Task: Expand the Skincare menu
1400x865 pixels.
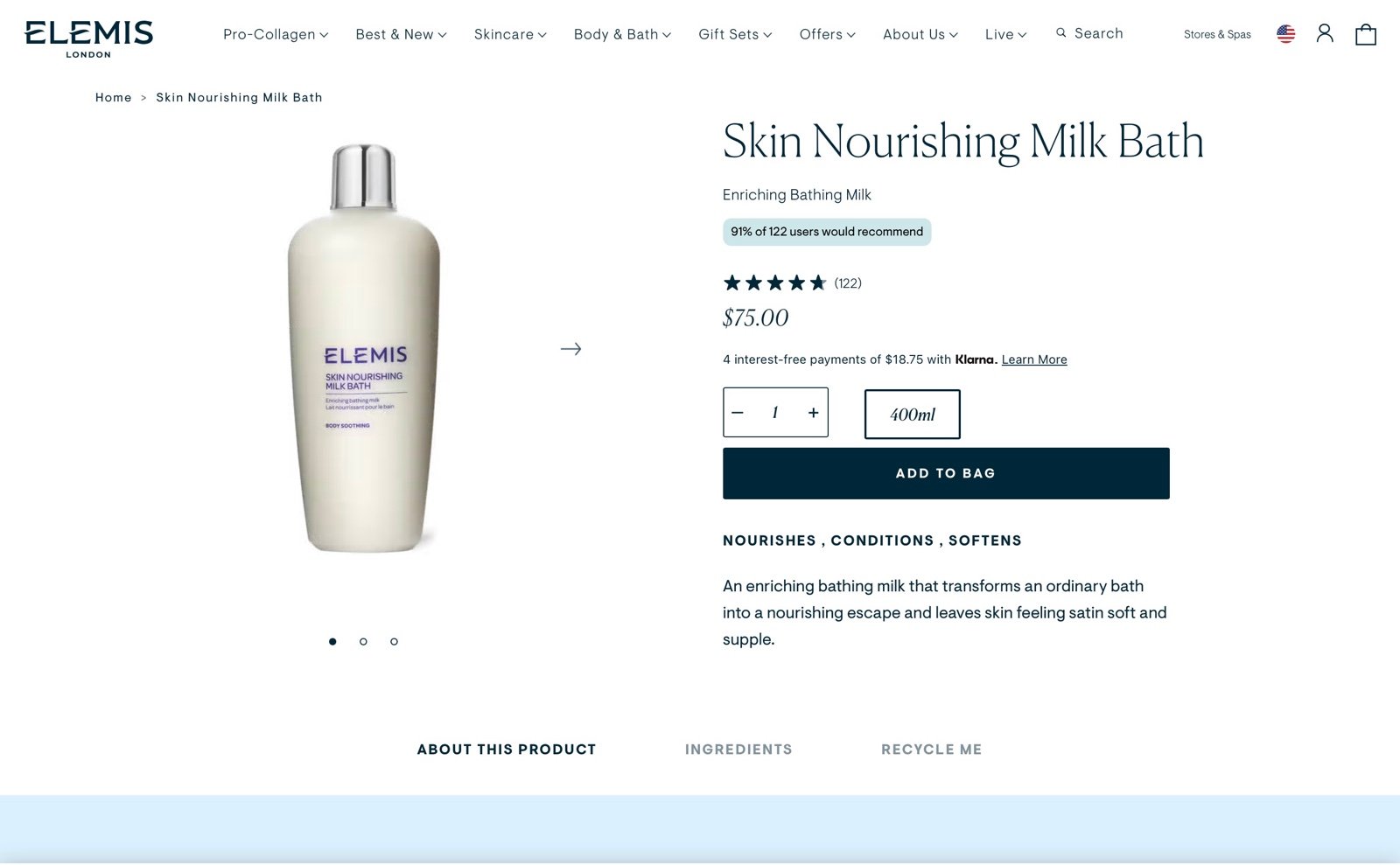Action: (x=510, y=34)
